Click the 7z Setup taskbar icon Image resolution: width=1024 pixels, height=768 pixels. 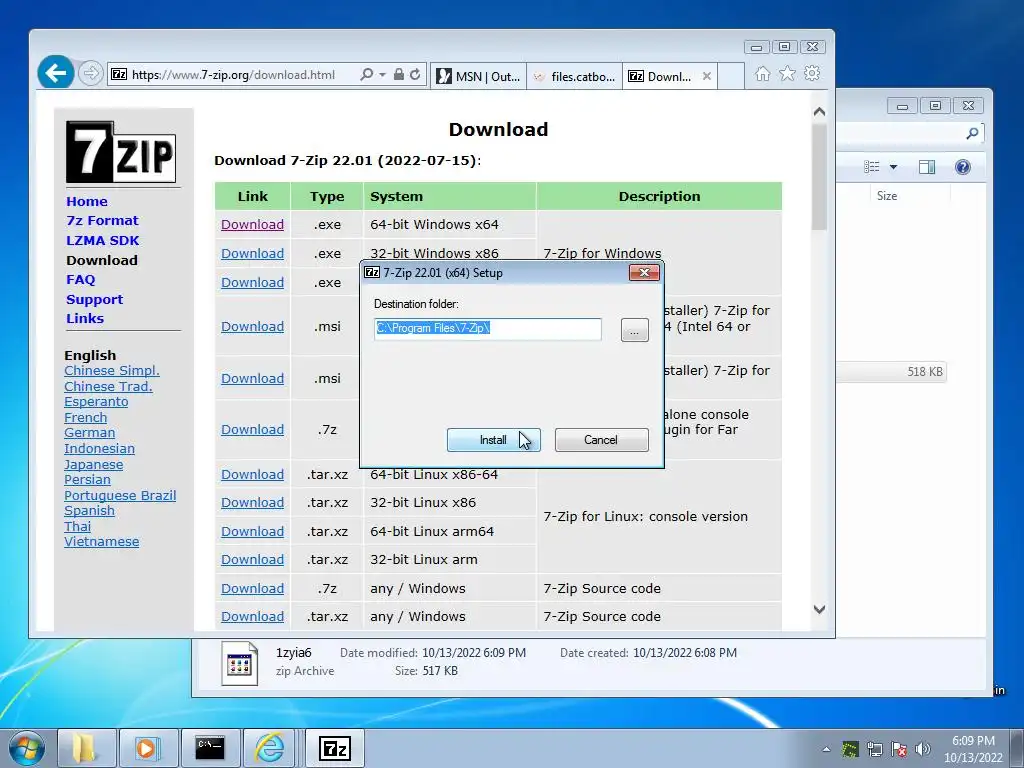tap(334, 748)
